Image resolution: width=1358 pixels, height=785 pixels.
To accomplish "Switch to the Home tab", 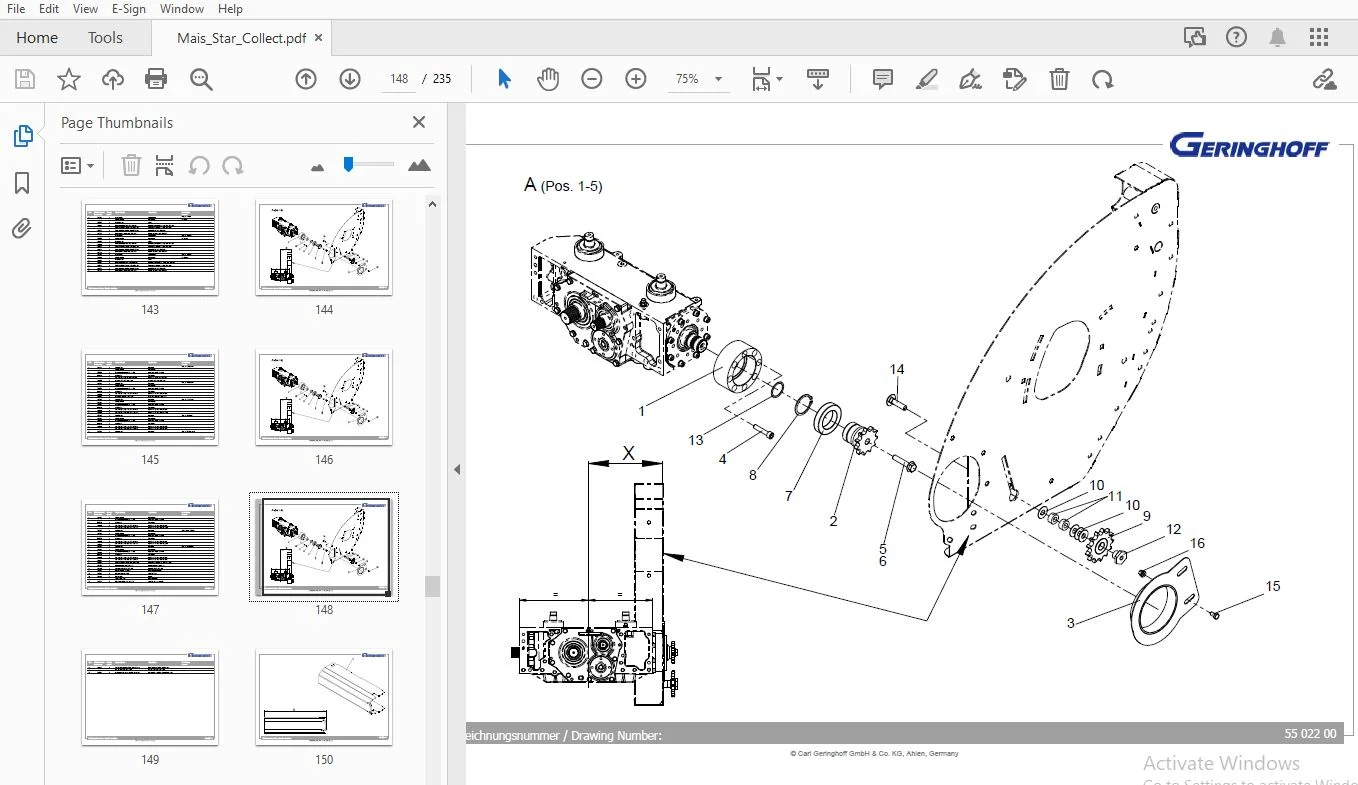I will click(37, 38).
